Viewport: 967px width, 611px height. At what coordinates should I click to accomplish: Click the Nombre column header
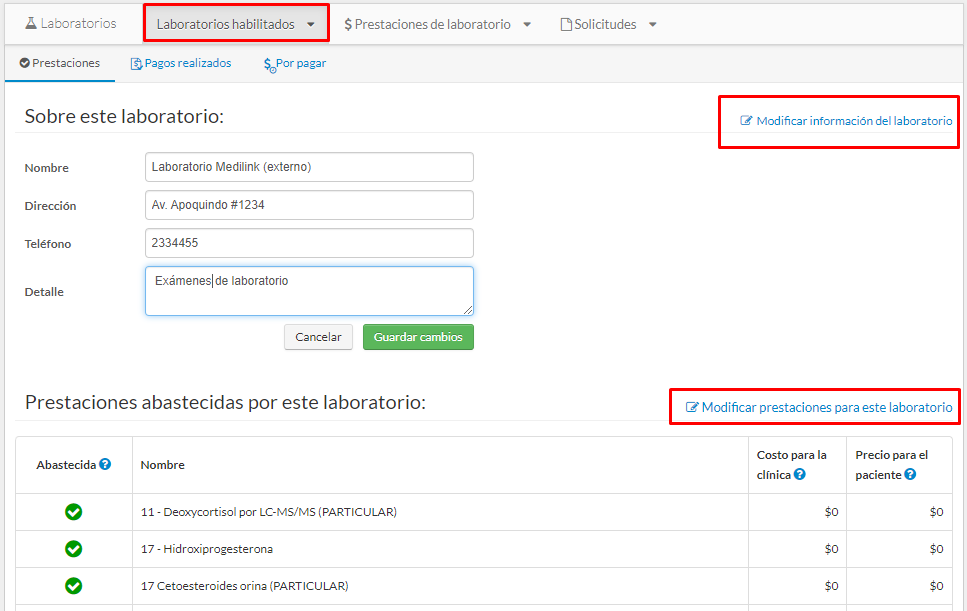coord(163,465)
